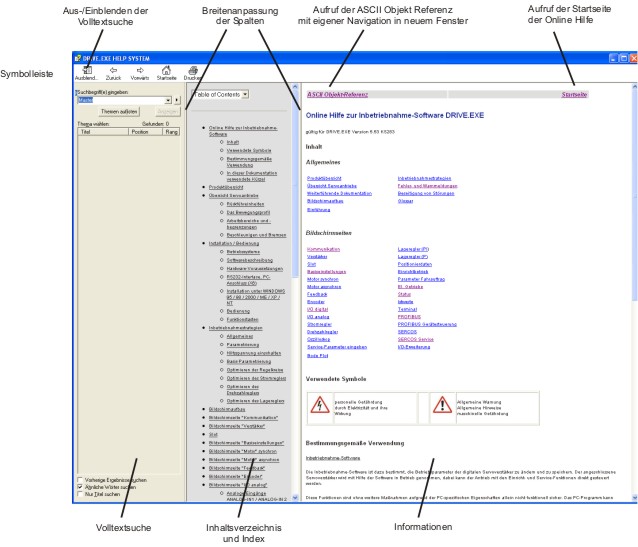Click the information pane scrollbar down arrow
This screenshot has width=638, height=547.
tap(634, 497)
